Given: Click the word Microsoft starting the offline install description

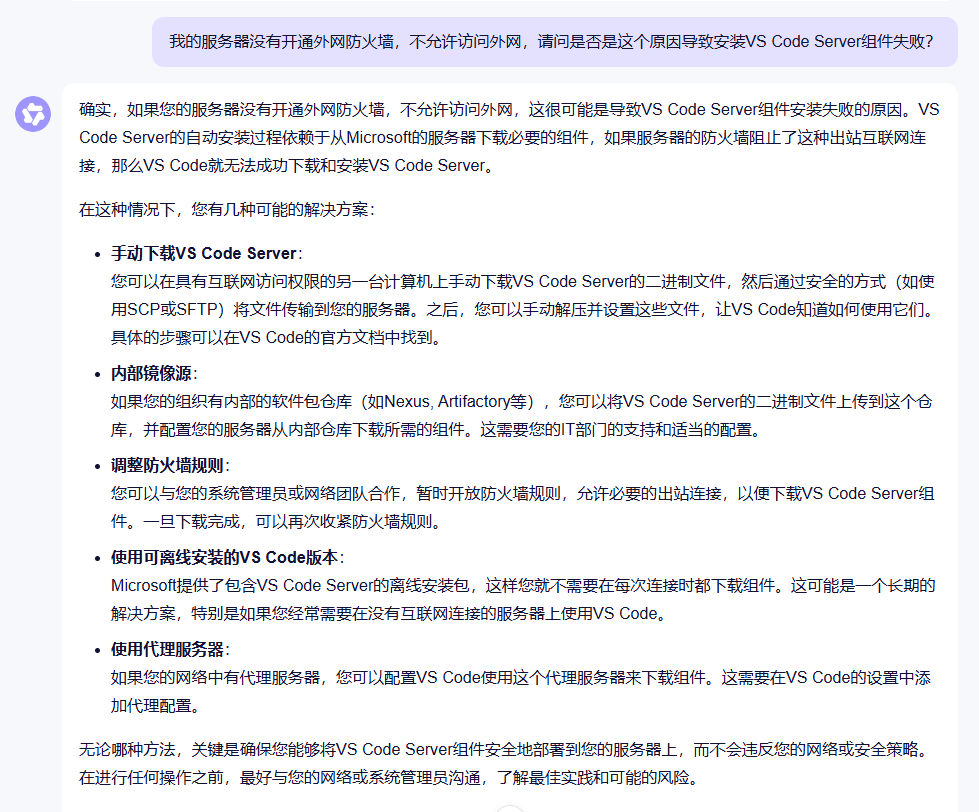Looking at the screenshot, I should tap(147, 585).
